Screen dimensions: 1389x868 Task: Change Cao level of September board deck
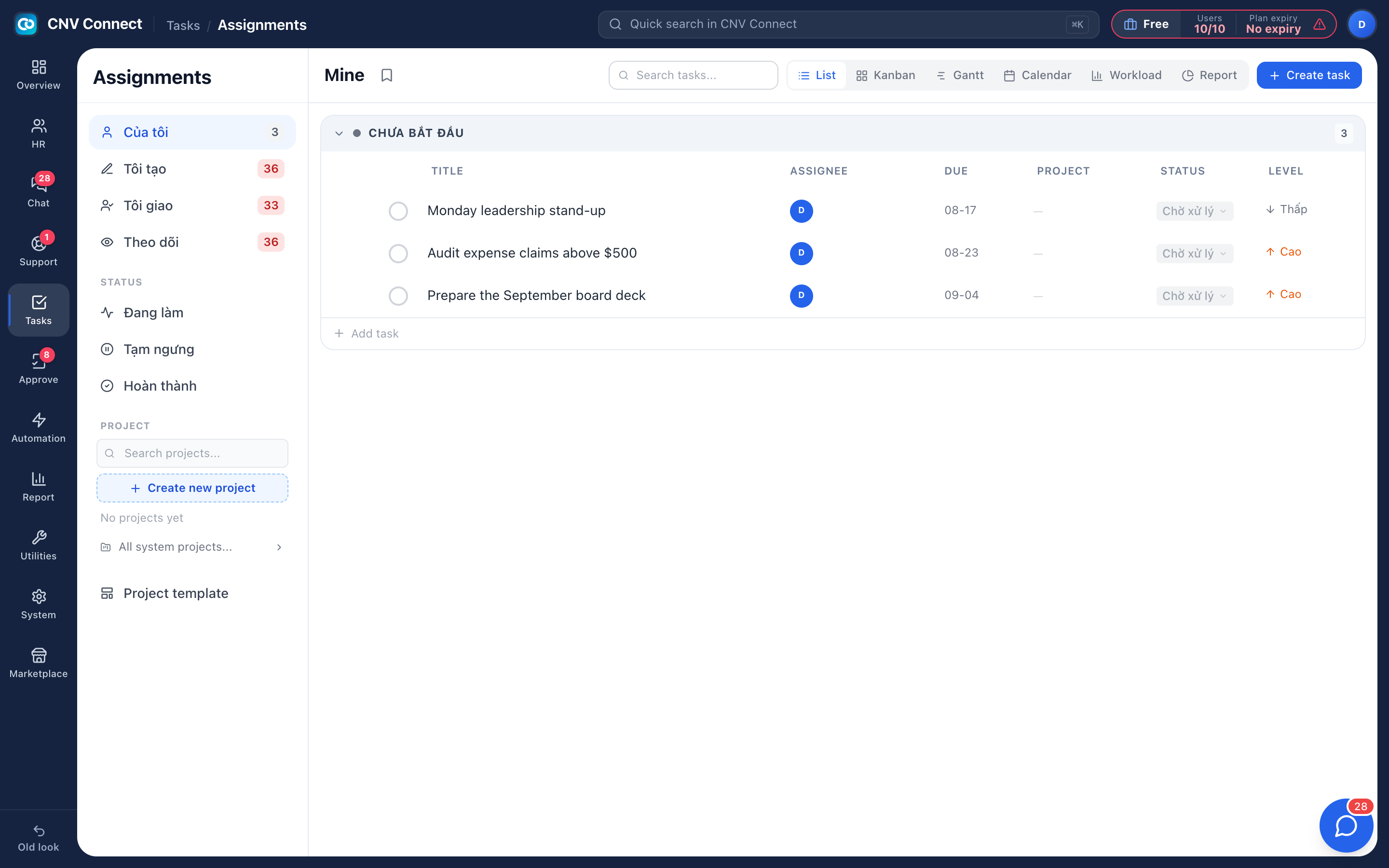pyautogui.click(x=1283, y=295)
